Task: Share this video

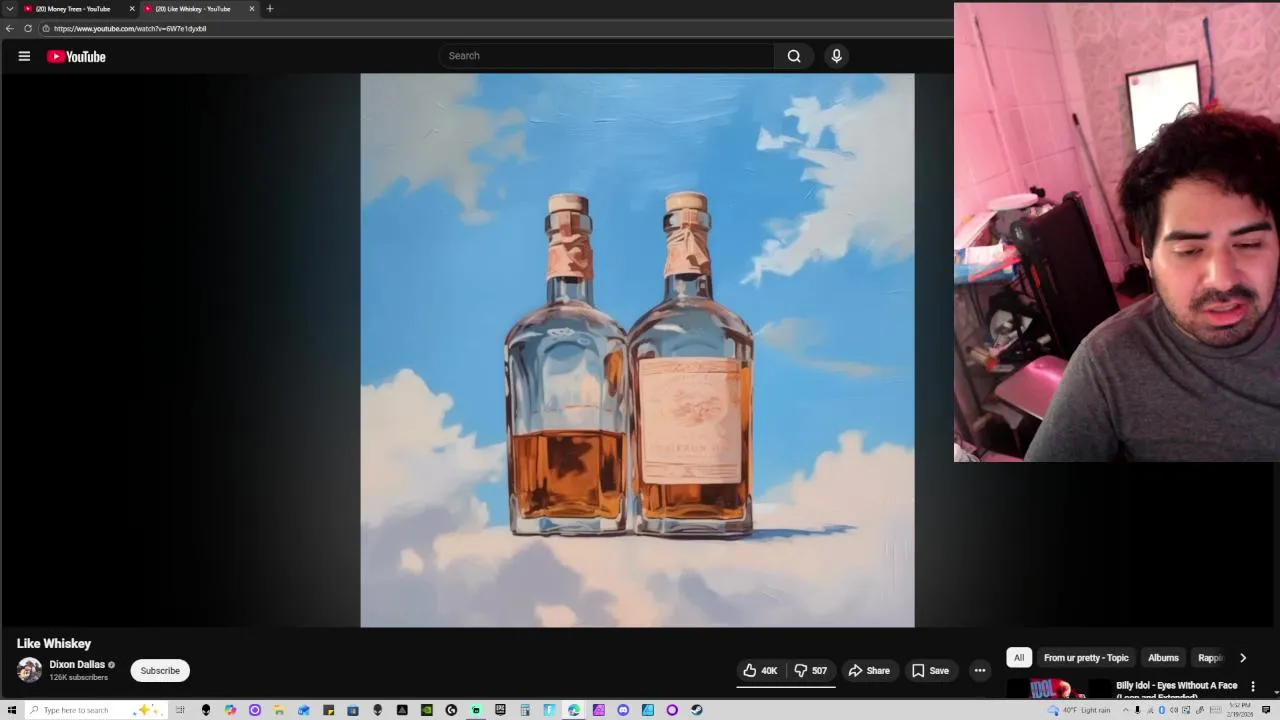Action: point(868,671)
